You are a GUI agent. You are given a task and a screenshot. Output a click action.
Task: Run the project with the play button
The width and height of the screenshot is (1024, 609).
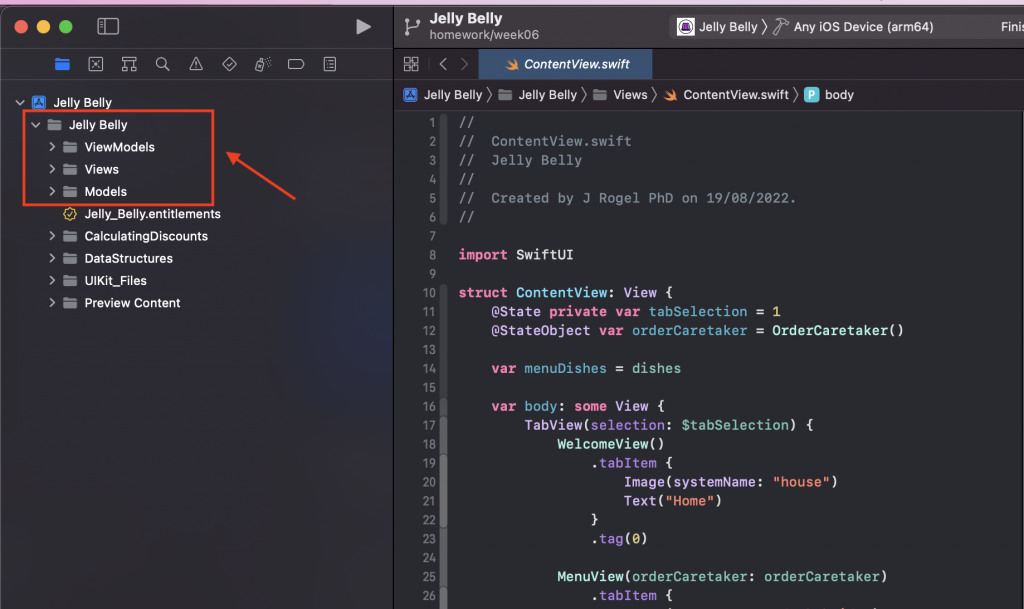(363, 27)
